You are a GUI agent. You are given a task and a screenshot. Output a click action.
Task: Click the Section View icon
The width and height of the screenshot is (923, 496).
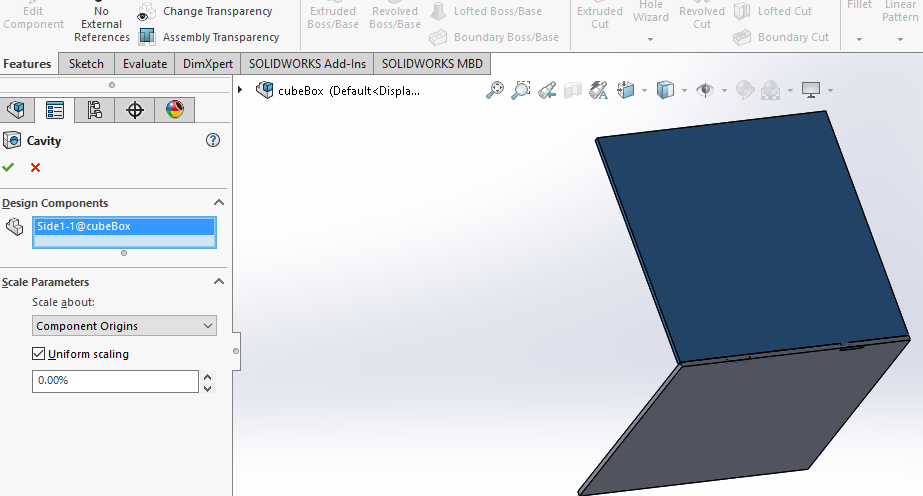tap(573, 91)
